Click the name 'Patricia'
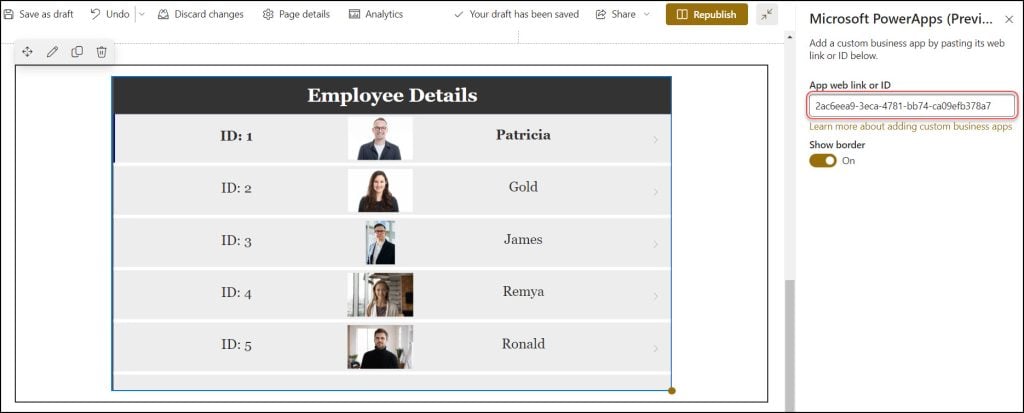This screenshot has height=413, width=1024. (x=523, y=135)
